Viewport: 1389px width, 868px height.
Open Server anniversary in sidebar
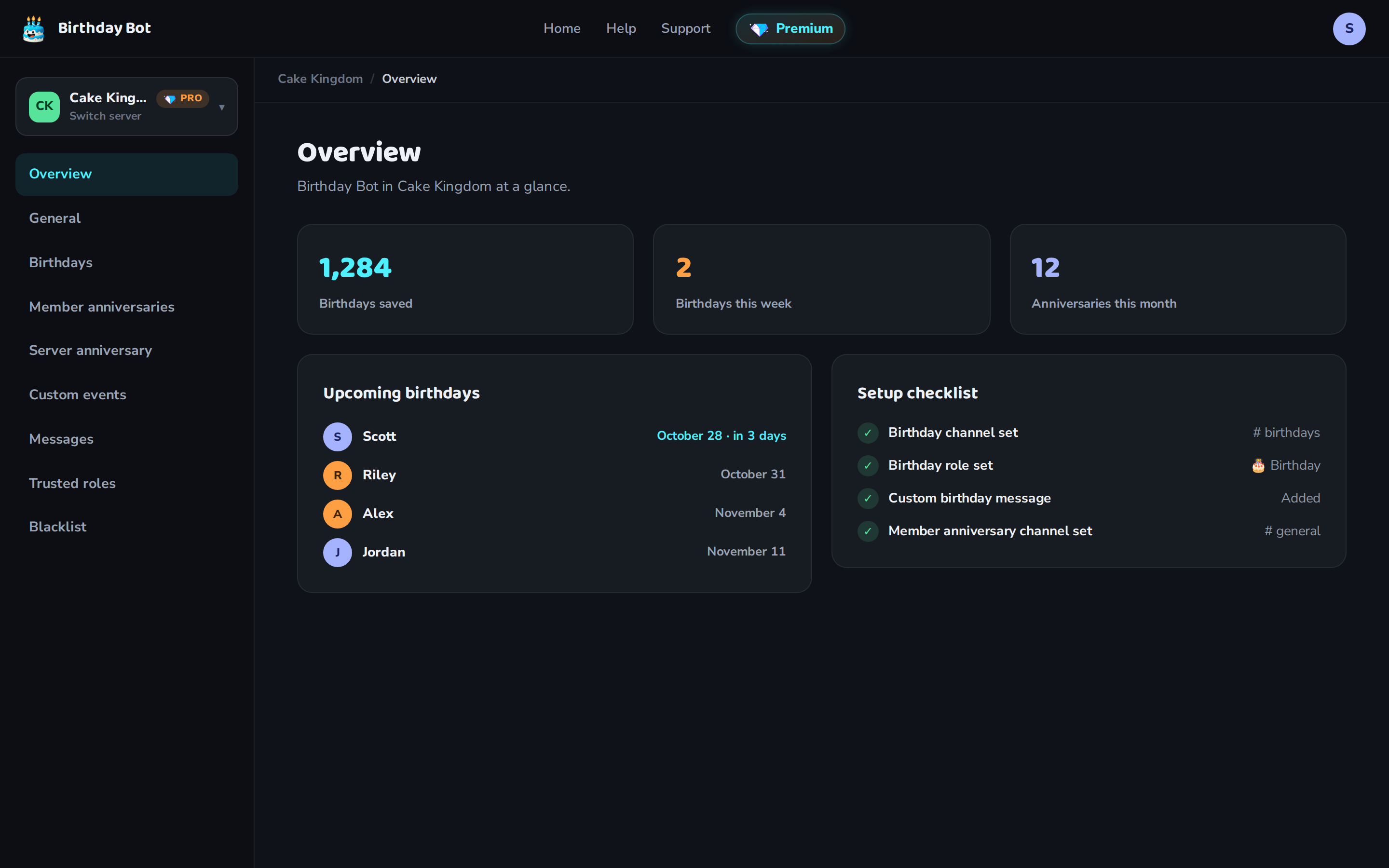127,351
